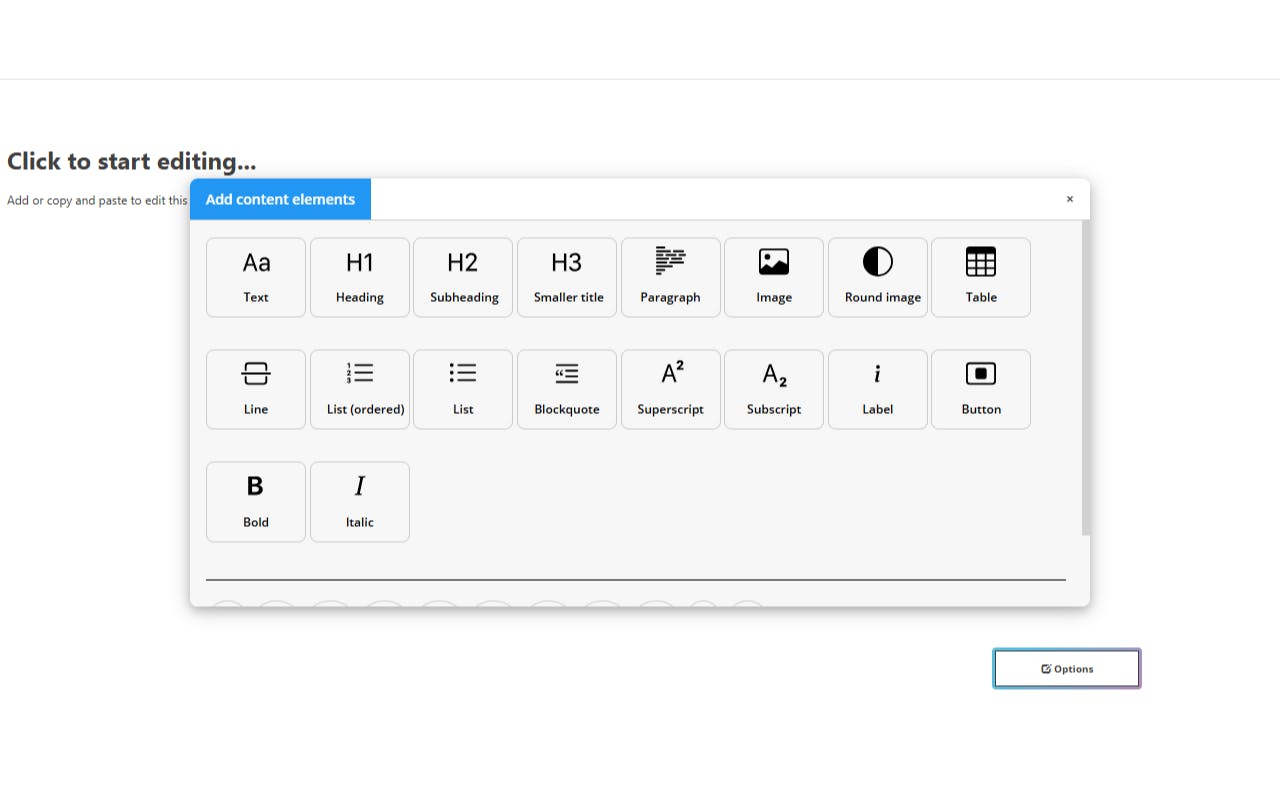Click the 'Click to start editing...' heading
The height and width of the screenshot is (800, 1280).
131,161
